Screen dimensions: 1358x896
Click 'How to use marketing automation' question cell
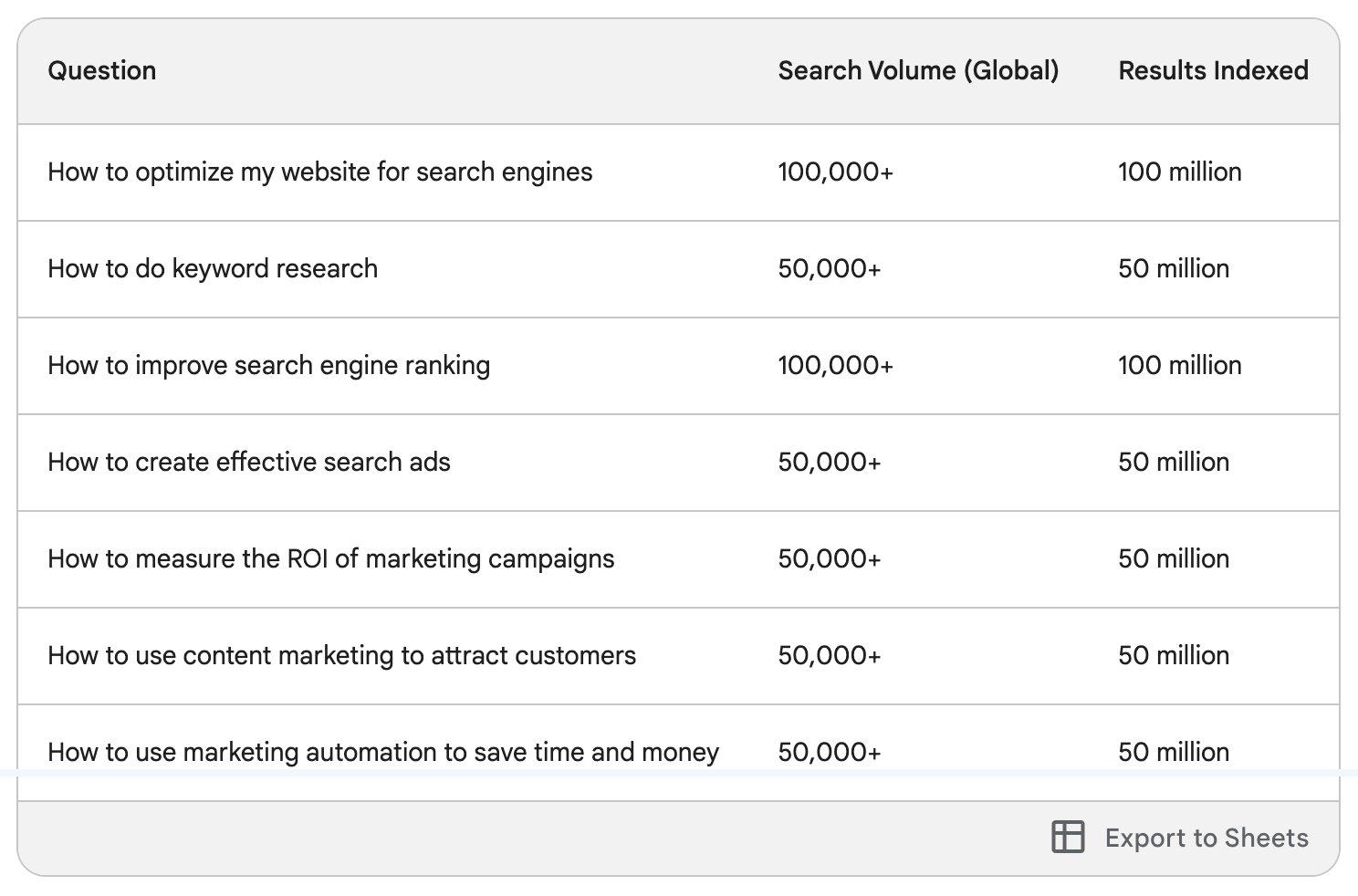click(383, 752)
